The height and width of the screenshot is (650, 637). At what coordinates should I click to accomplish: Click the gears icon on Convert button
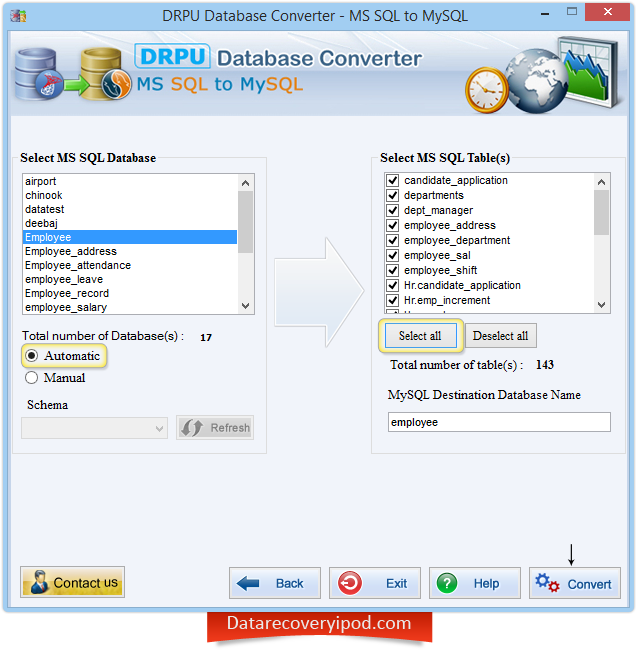(547, 583)
